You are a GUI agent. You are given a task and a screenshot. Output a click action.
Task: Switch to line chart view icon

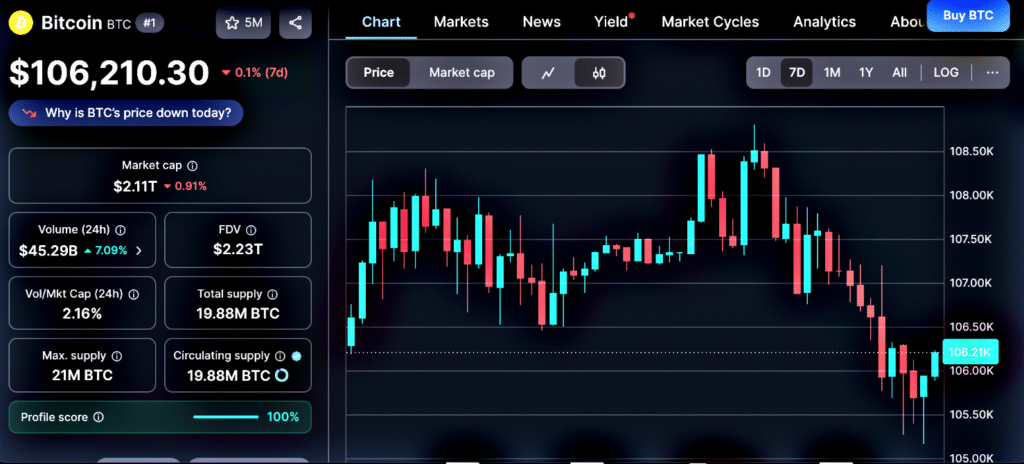pyautogui.click(x=548, y=73)
